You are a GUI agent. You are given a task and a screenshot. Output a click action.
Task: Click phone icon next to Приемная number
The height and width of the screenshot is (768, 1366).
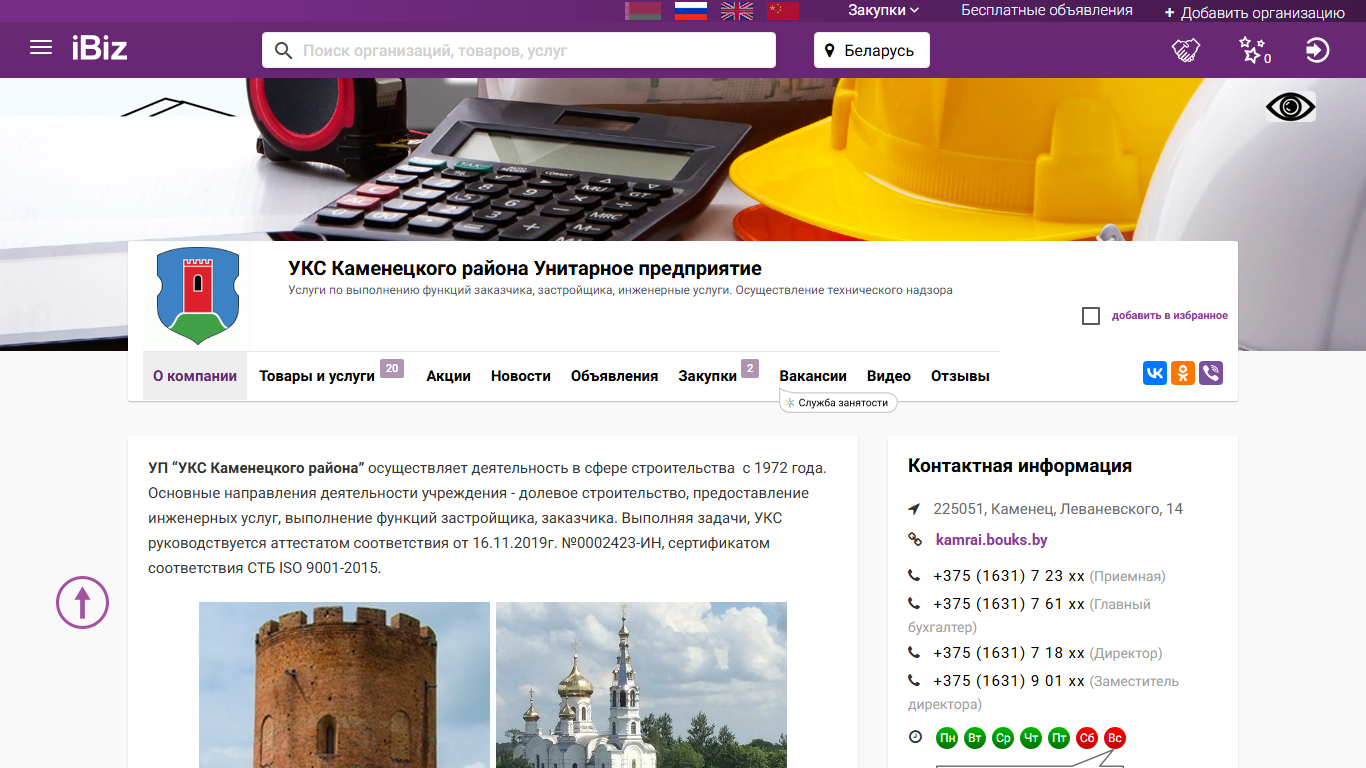[914, 576]
